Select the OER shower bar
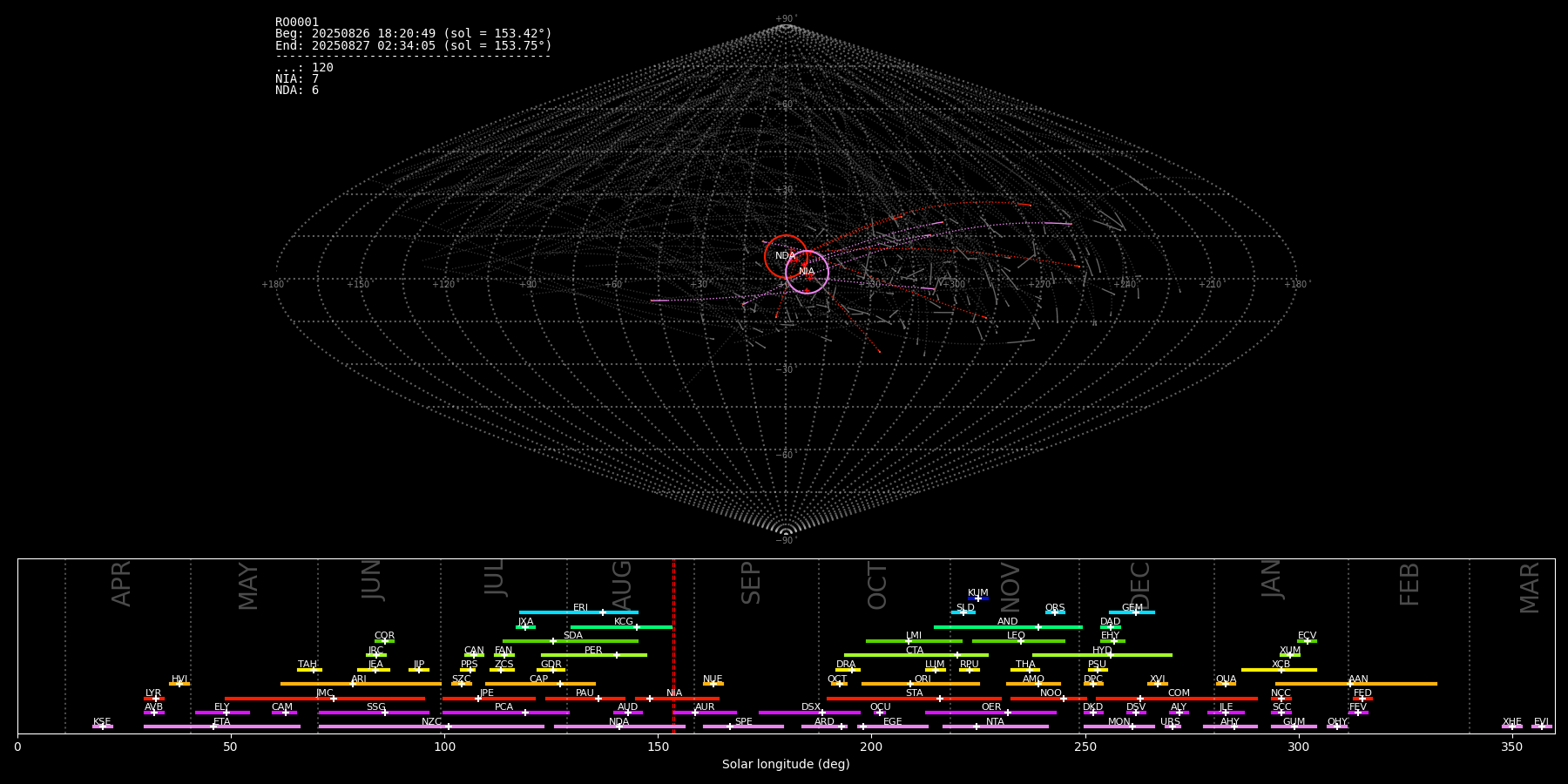 [990, 713]
